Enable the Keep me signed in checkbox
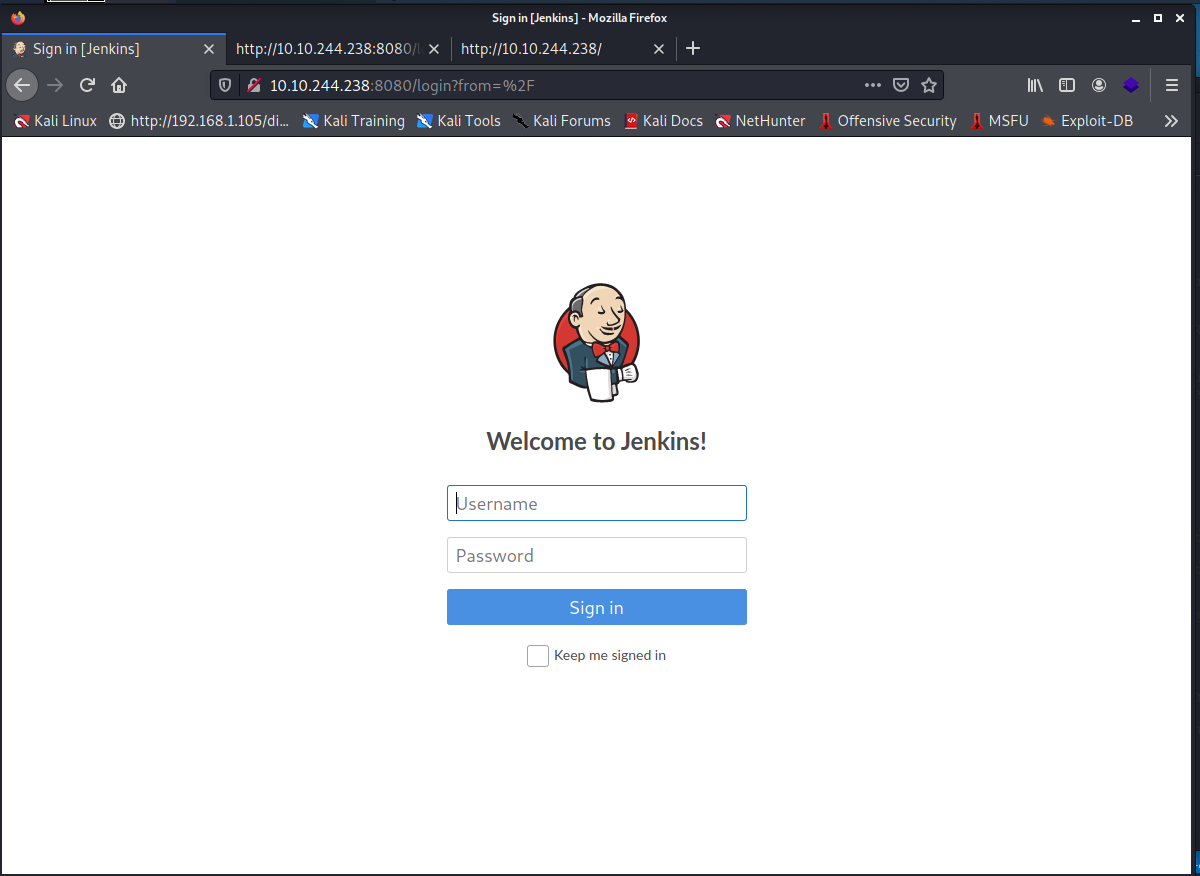Image resolution: width=1200 pixels, height=876 pixels. pyautogui.click(x=538, y=656)
